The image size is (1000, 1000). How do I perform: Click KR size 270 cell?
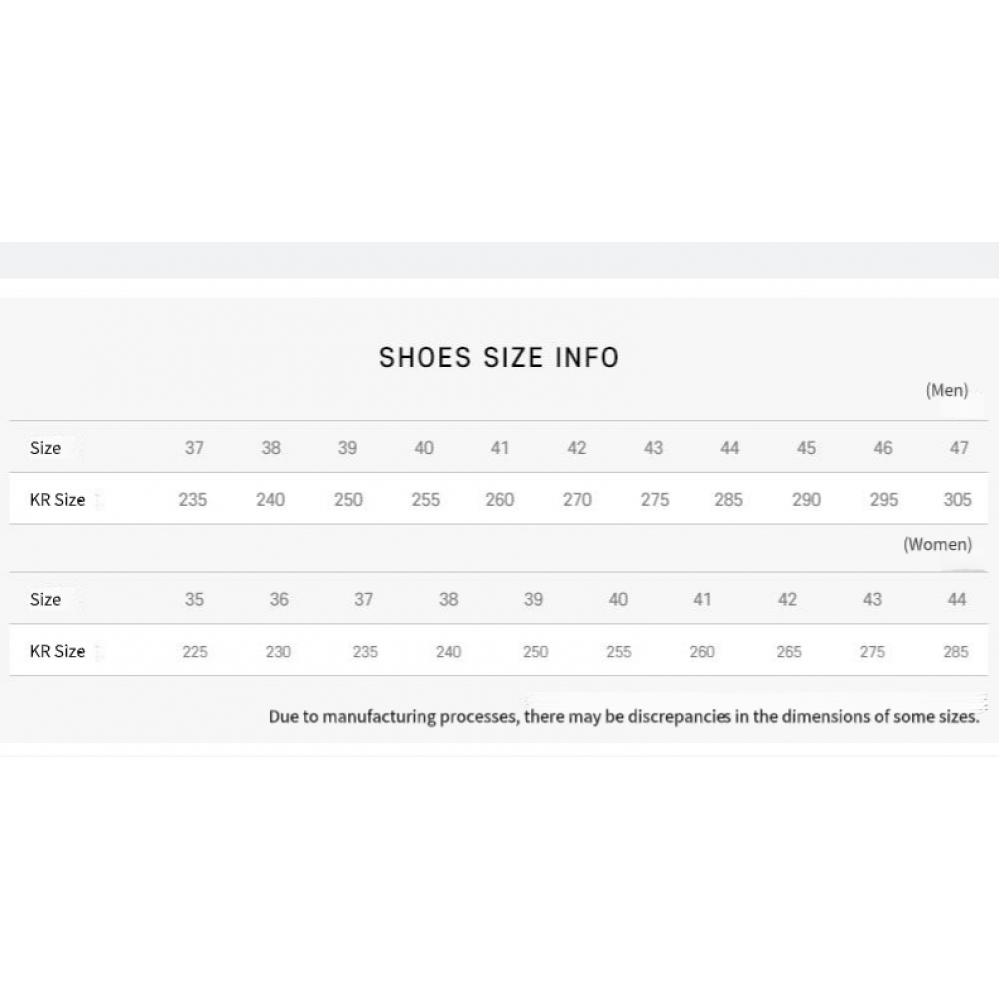pyautogui.click(x=577, y=499)
